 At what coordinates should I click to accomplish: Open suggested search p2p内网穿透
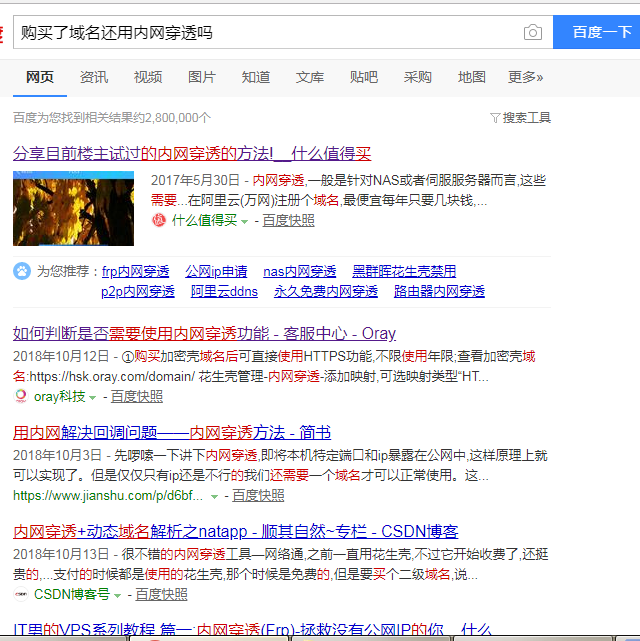(138, 291)
